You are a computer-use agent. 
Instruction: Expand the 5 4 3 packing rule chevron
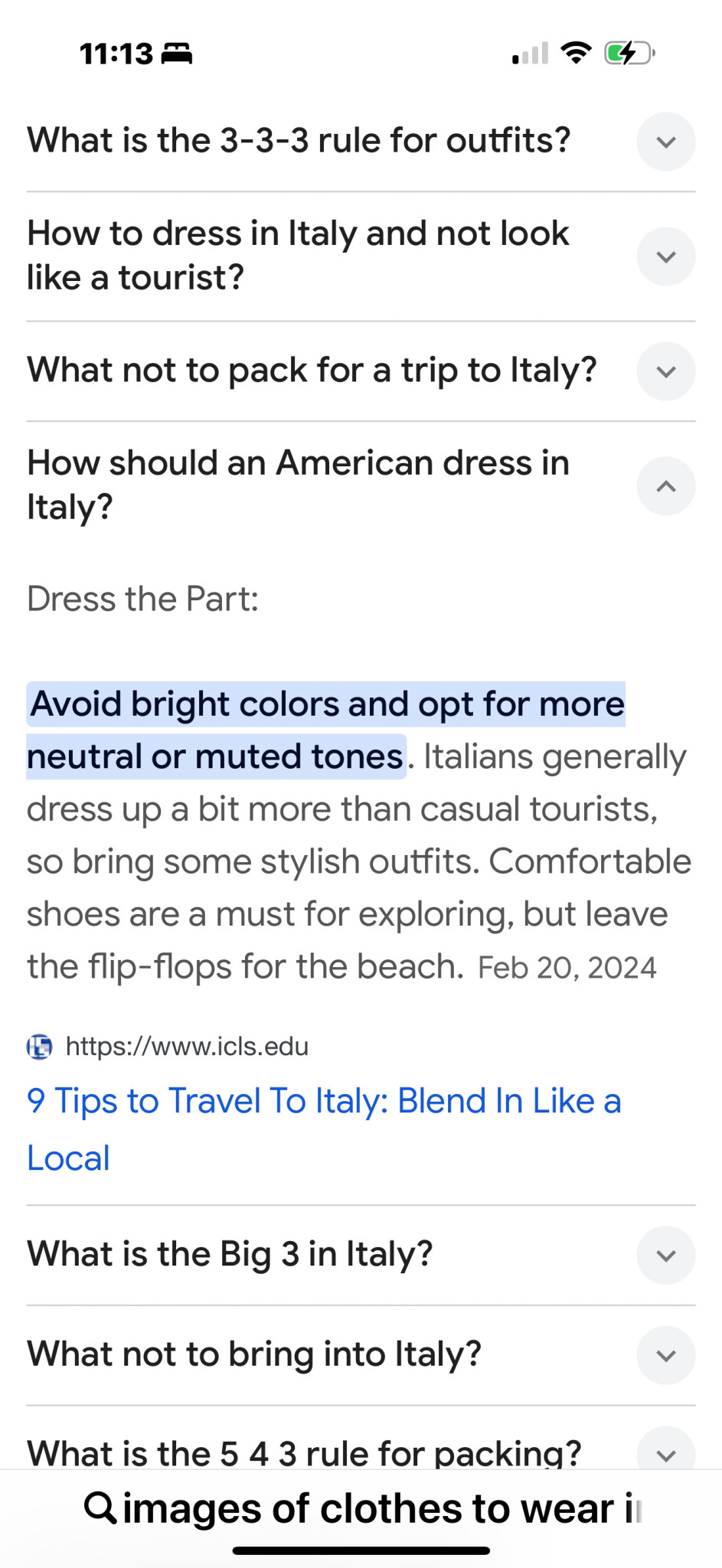(x=665, y=1453)
